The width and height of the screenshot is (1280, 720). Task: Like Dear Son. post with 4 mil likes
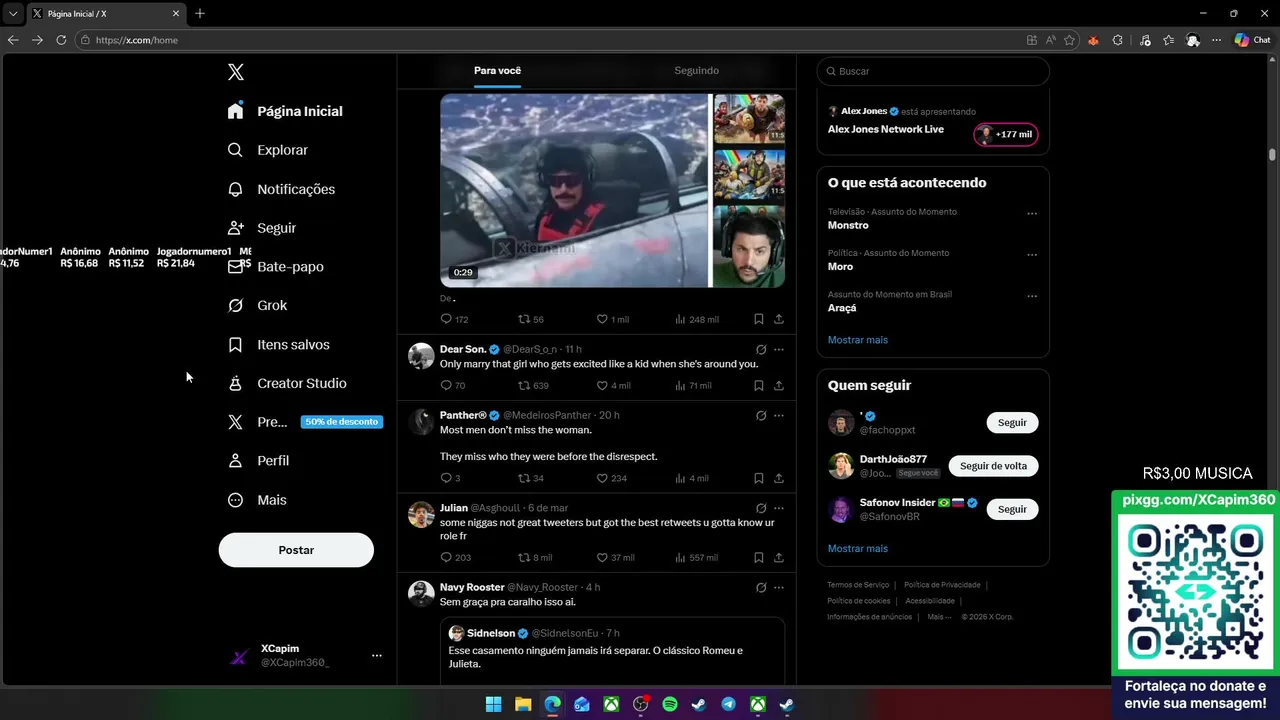tap(613, 385)
